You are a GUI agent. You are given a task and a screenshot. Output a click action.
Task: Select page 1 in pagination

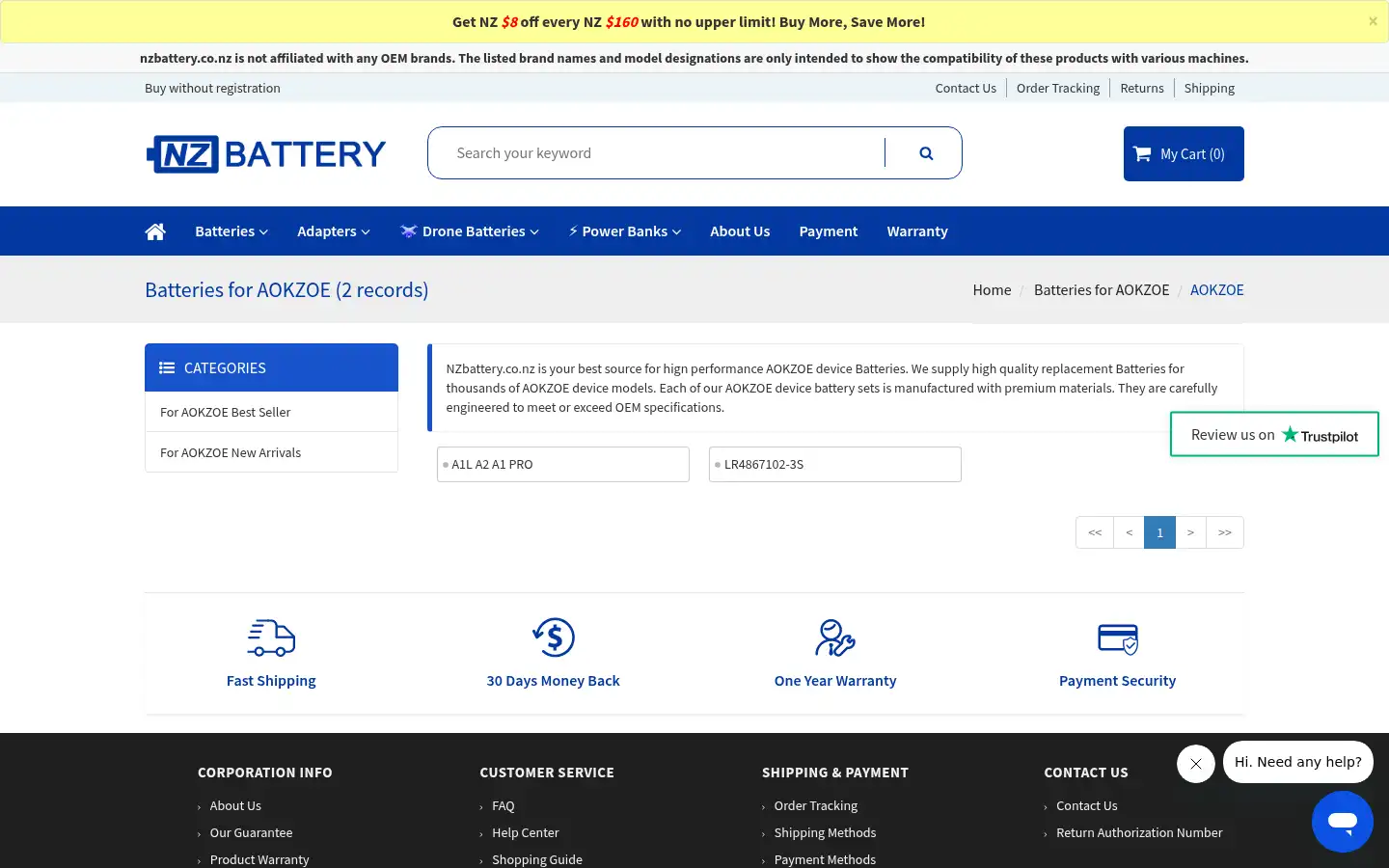pyautogui.click(x=1159, y=532)
